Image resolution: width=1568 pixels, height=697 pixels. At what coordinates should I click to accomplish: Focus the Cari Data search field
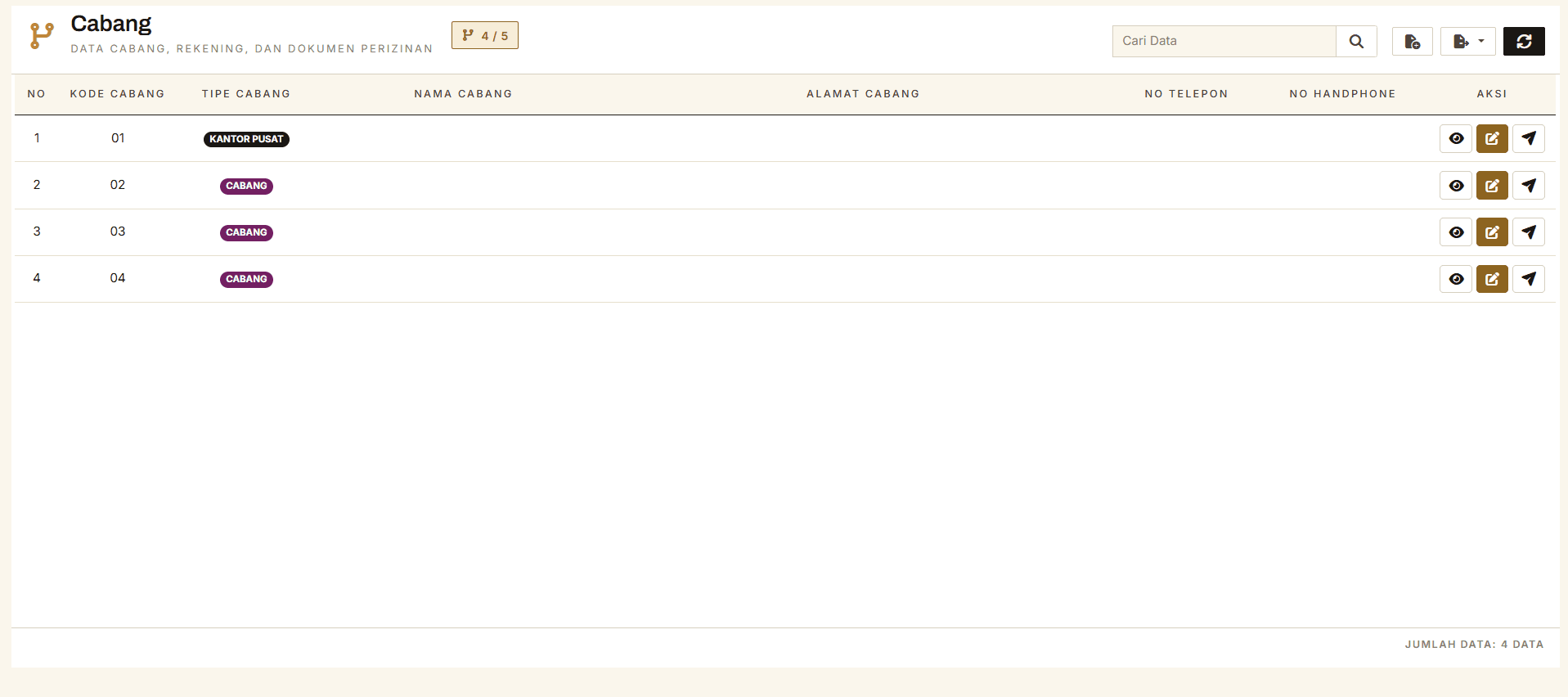[x=1224, y=41]
